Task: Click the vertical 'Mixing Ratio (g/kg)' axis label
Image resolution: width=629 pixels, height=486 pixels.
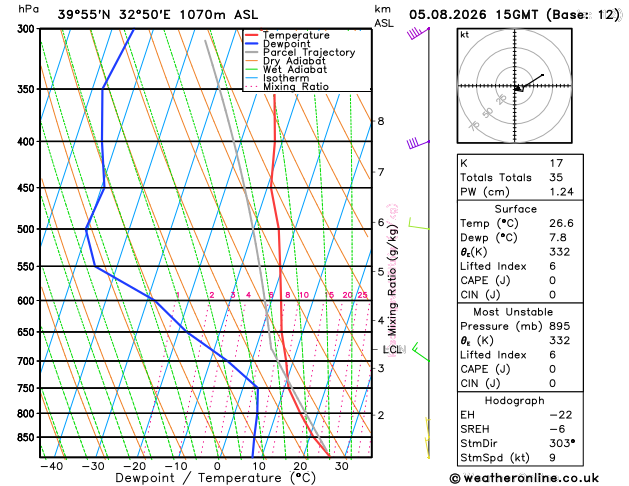Action: pyautogui.click(x=392, y=280)
